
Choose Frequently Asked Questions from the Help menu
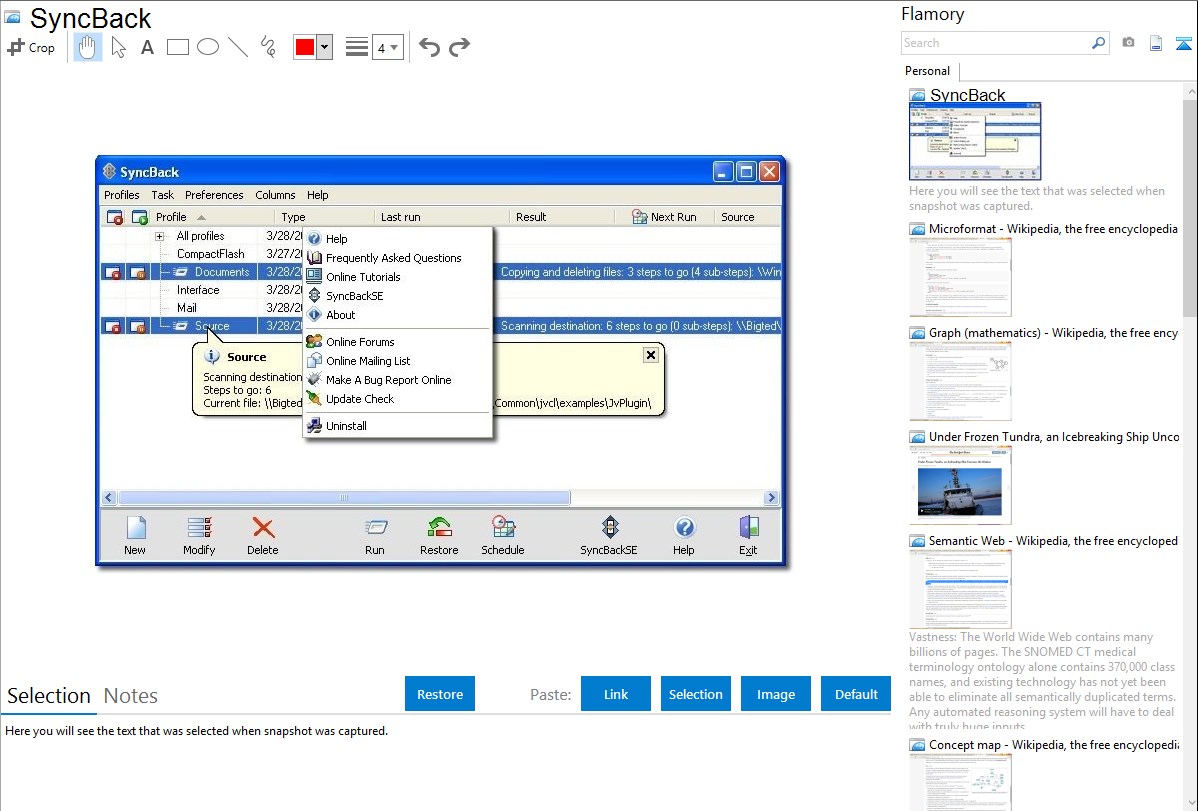tap(397, 258)
